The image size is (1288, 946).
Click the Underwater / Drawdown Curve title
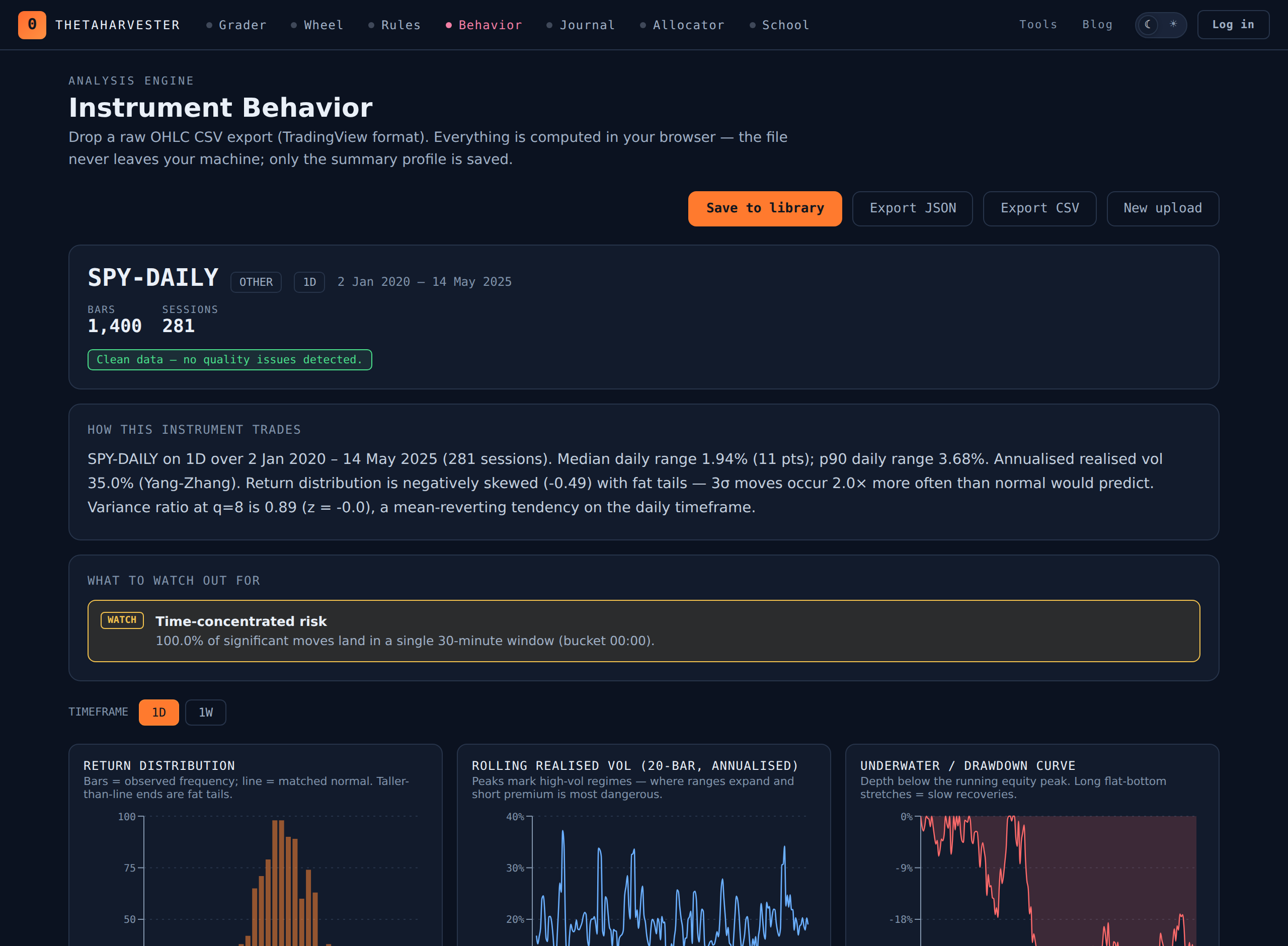(968, 766)
